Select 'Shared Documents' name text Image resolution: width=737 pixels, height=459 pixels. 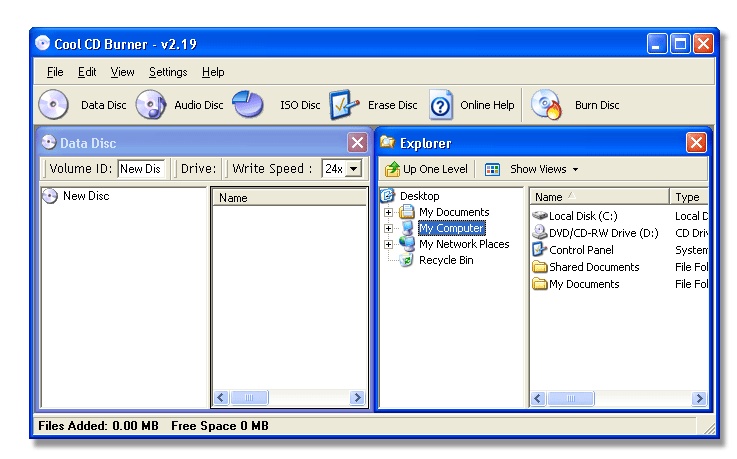click(x=594, y=267)
